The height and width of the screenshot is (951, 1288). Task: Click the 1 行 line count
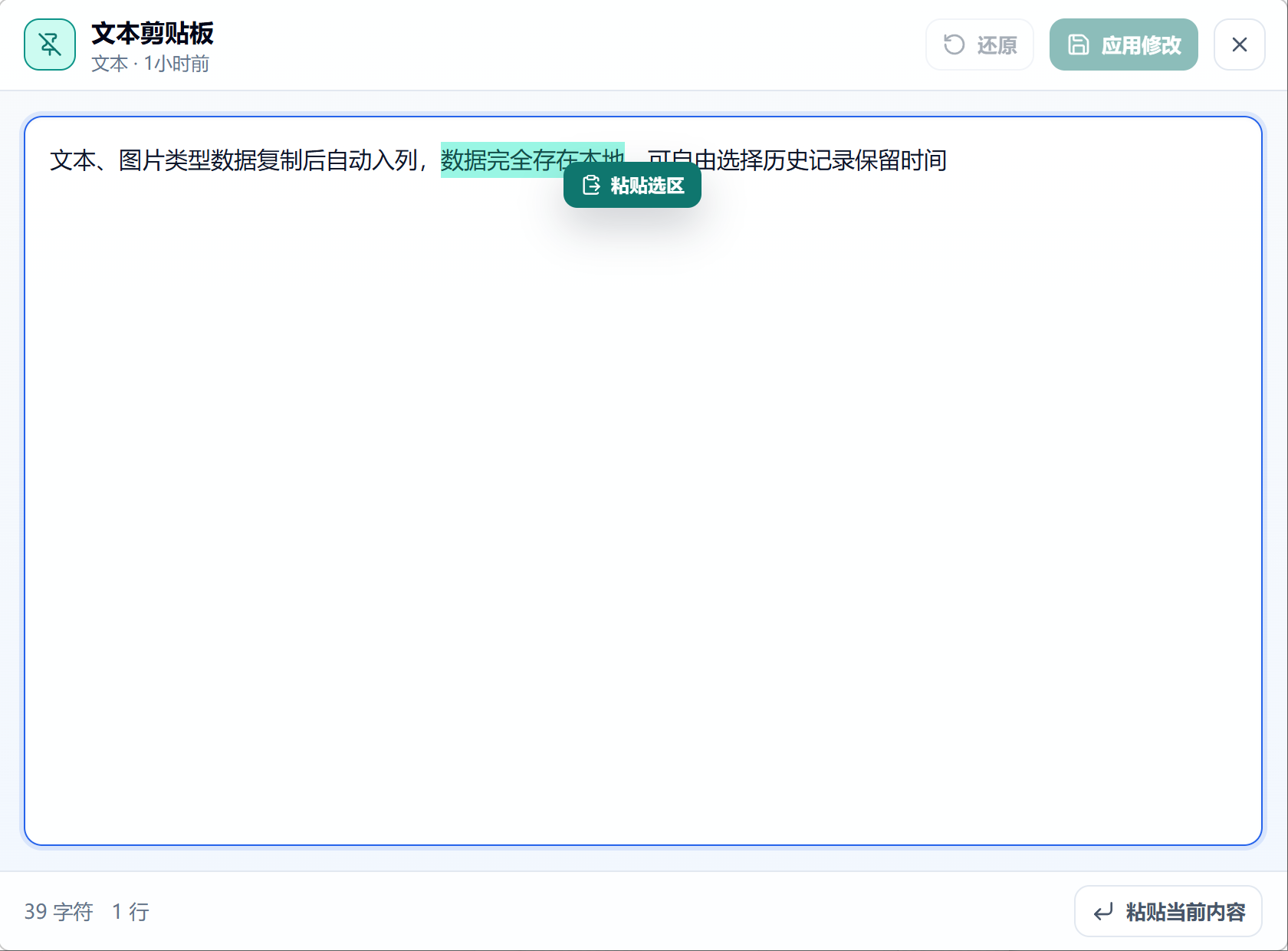click(130, 911)
